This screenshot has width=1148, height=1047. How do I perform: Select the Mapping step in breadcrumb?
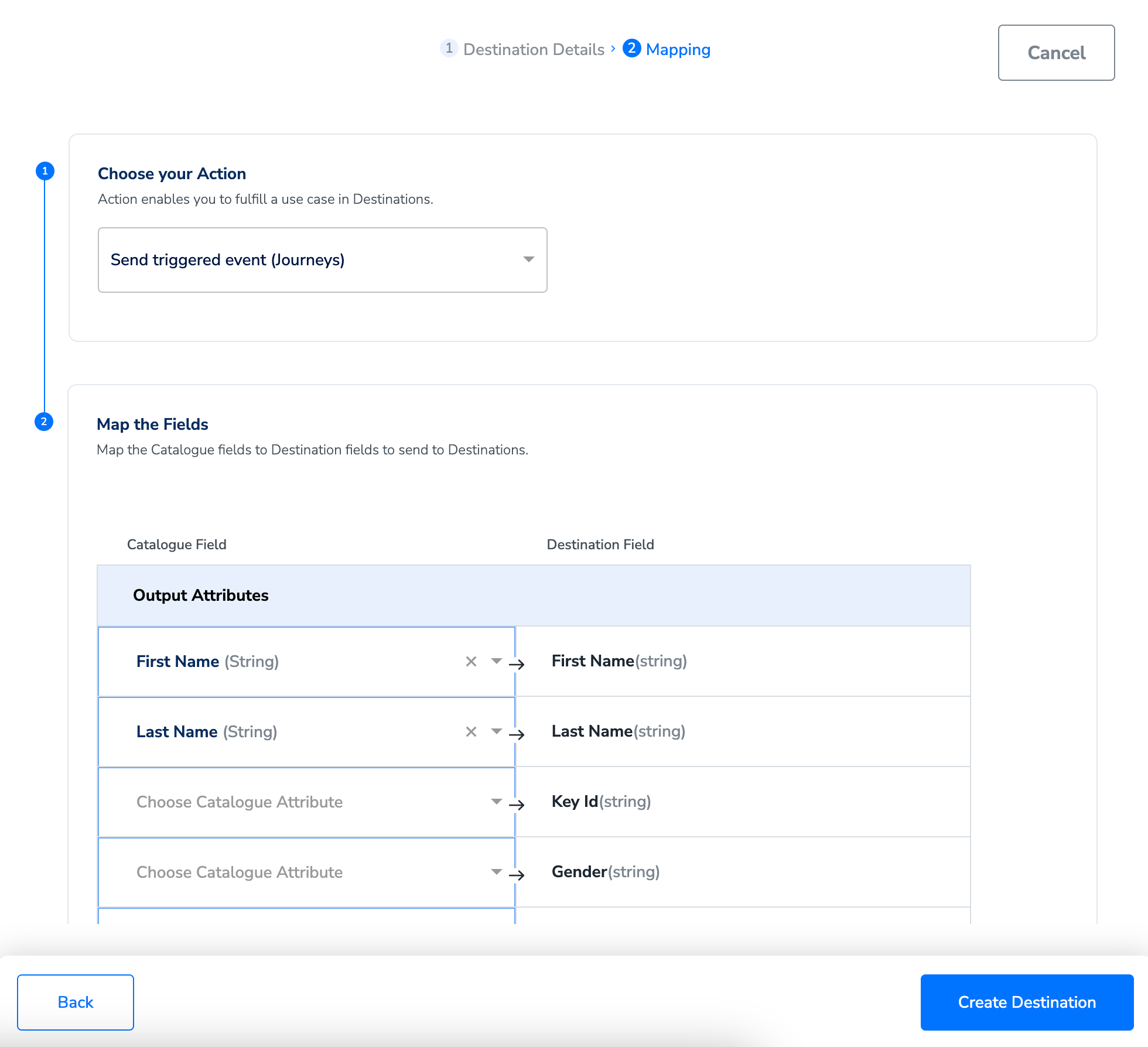(677, 50)
